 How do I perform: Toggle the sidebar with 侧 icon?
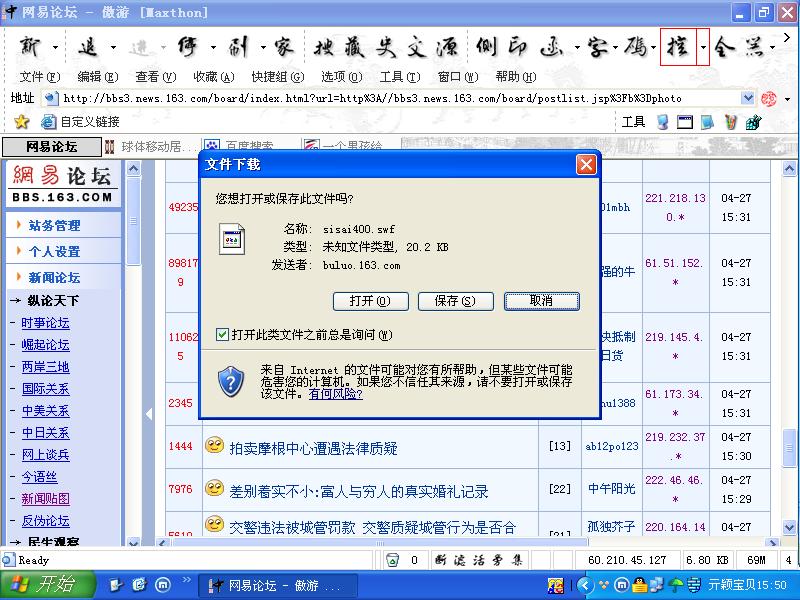pyautogui.click(x=487, y=47)
